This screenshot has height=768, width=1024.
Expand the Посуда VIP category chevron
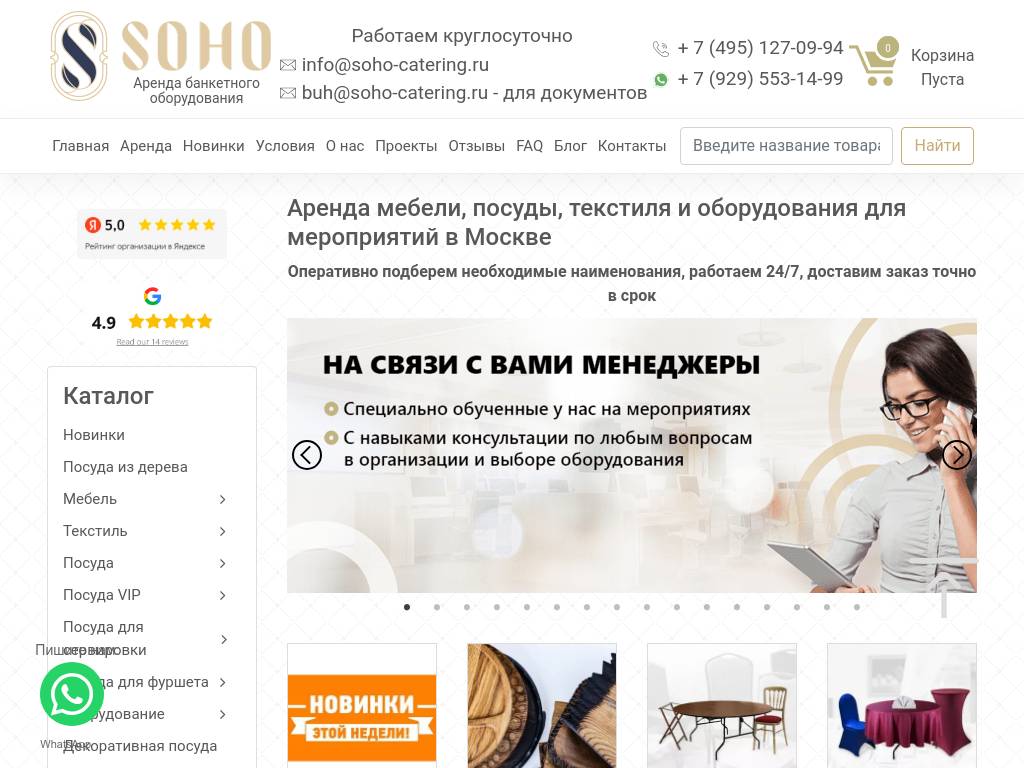point(223,596)
